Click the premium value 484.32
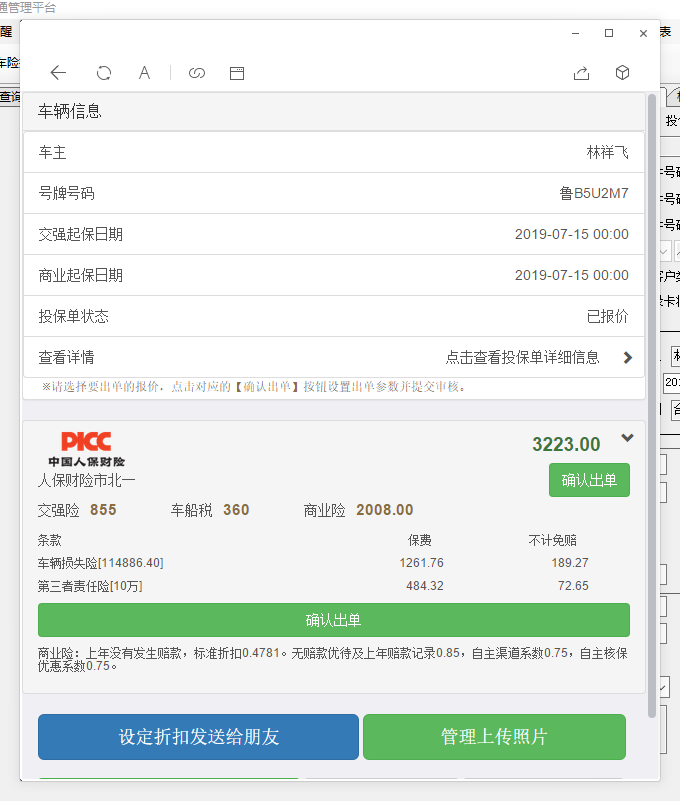Screen dimensions: 680x801 click(425, 586)
